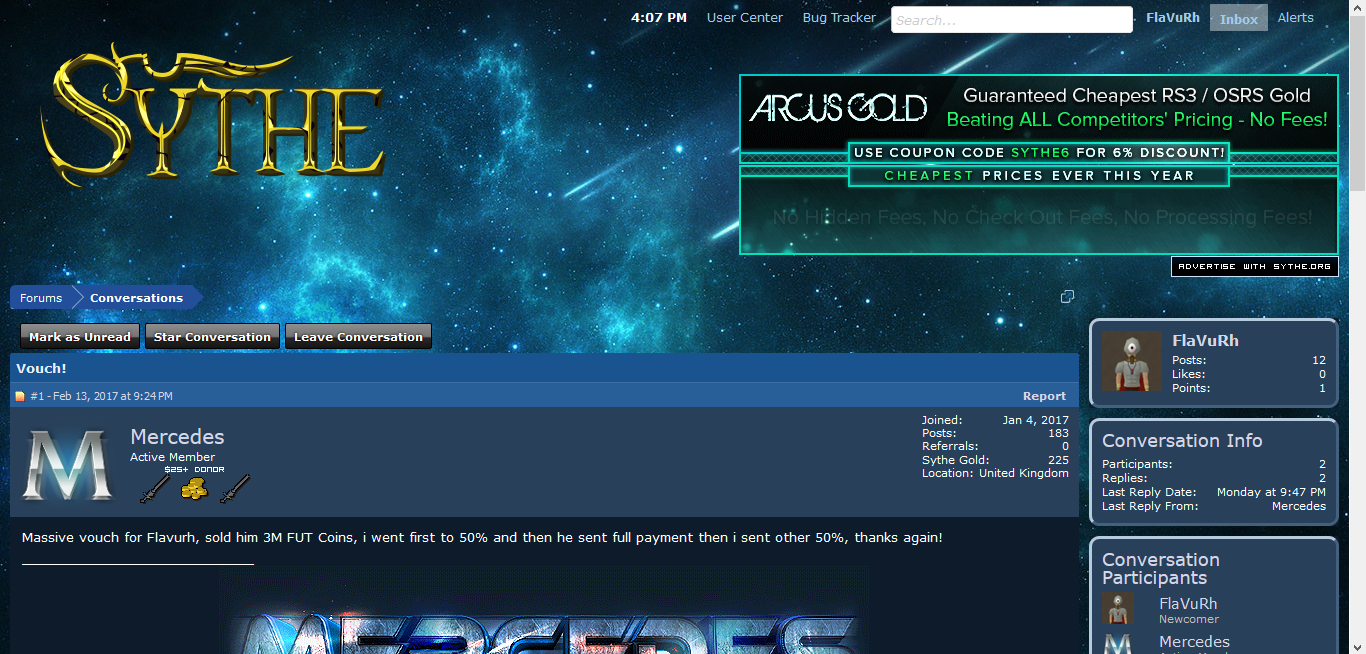Focus the Search field
The width and height of the screenshot is (1366, 654).
coord(1012,20)
